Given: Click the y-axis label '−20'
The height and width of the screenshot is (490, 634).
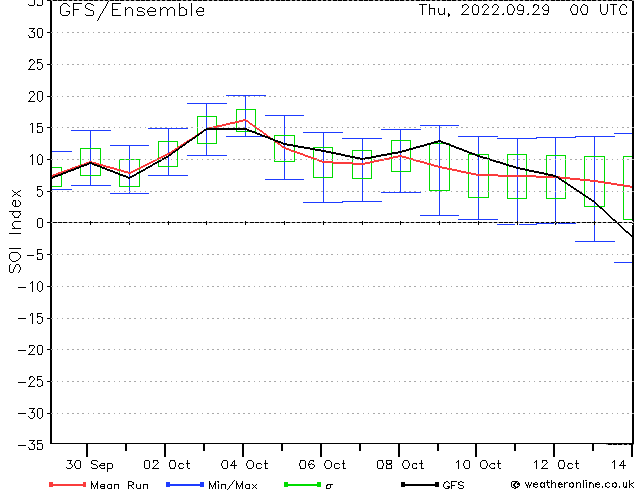Looking at the screenshot, I should tap(31, 350).
